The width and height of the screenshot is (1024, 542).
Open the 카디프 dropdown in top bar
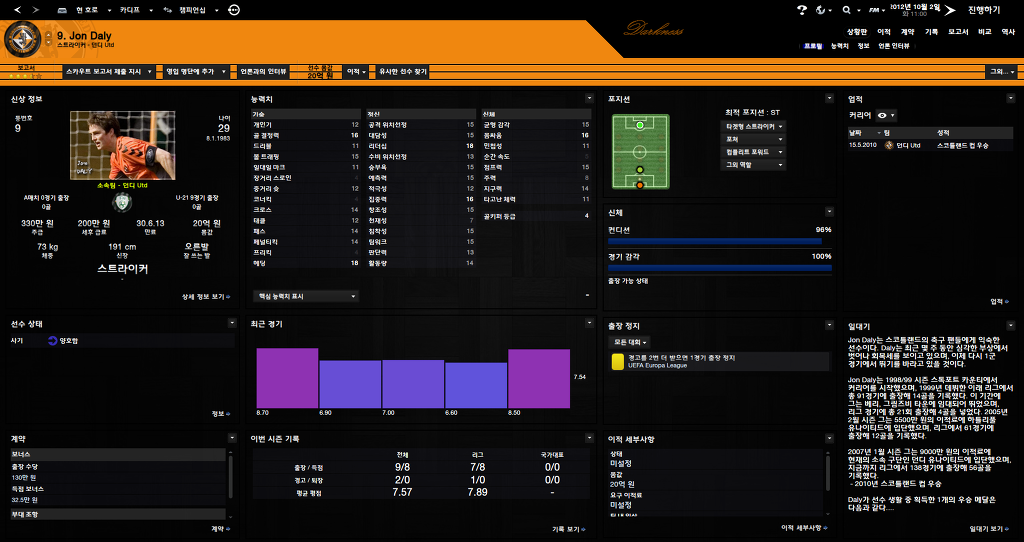[x=136, y=10]
